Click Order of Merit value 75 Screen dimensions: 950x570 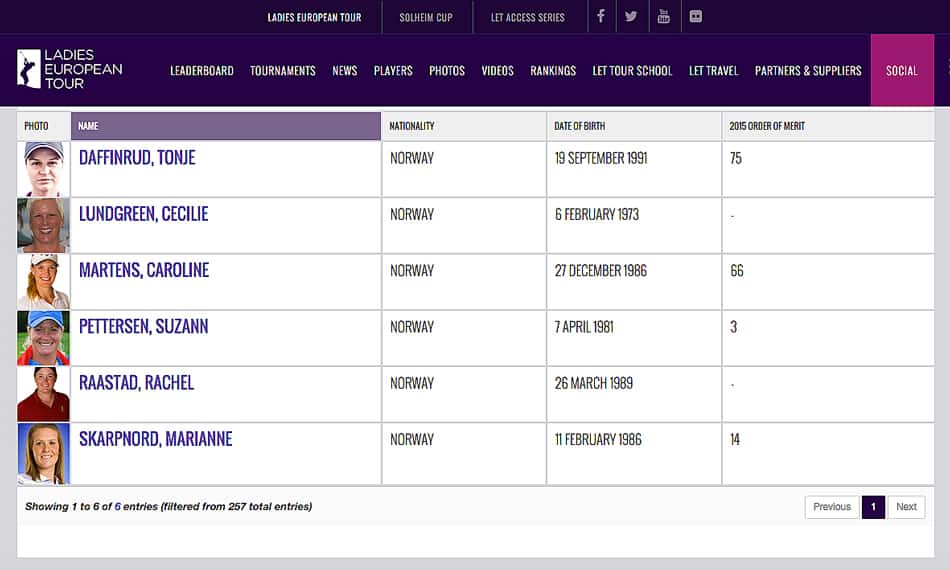click(736, 159)
